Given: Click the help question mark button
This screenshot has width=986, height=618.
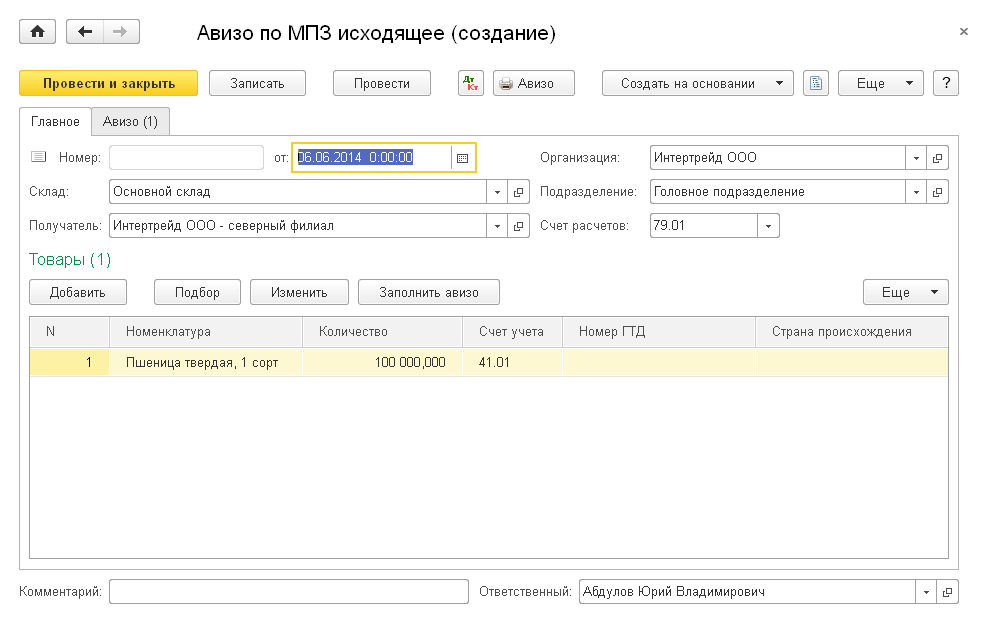Looking at the screenshot, I should [x=945, y=83].
